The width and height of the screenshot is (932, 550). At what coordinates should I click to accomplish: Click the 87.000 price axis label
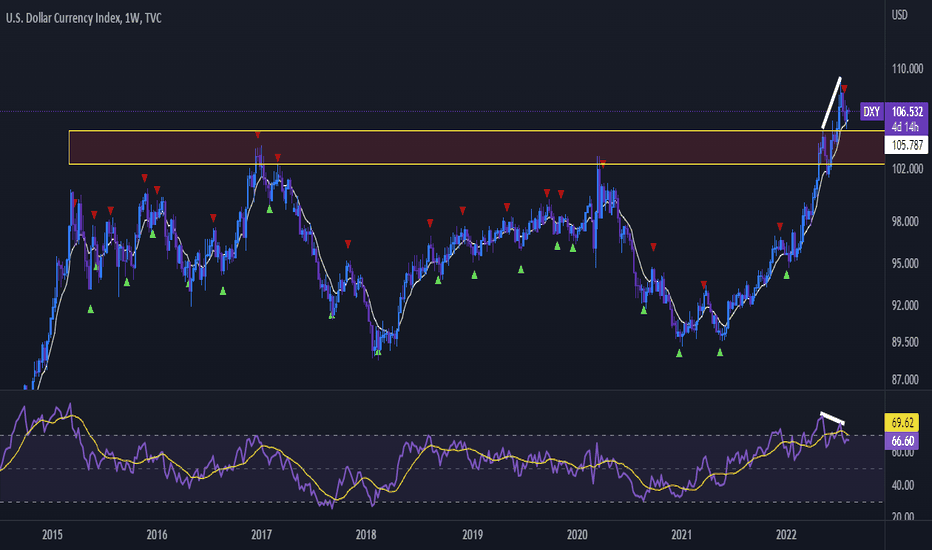tap(905, 379)
